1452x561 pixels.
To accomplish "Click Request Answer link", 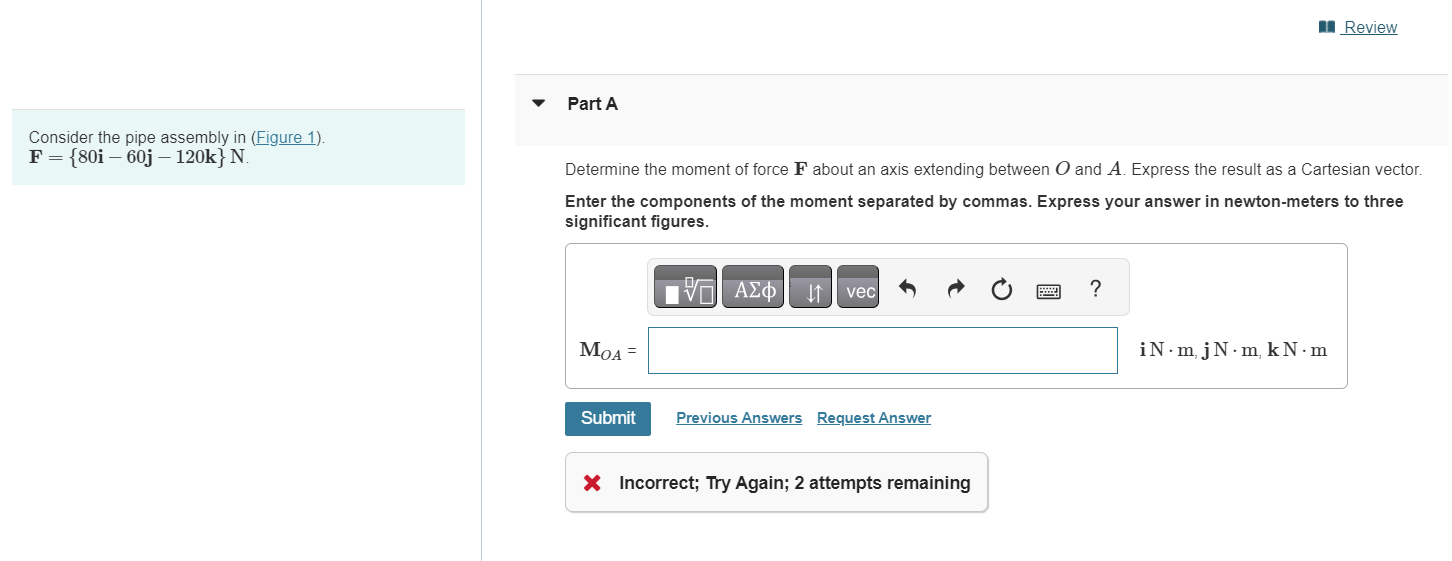I will [x=874, y=418].
